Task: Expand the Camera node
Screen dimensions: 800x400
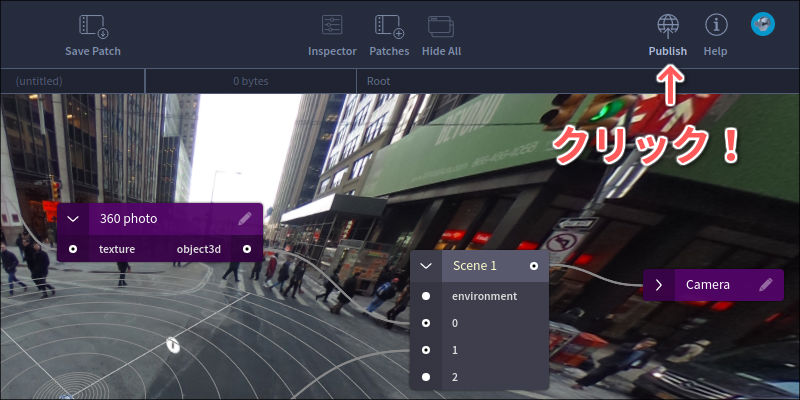Action: (659, 285)
